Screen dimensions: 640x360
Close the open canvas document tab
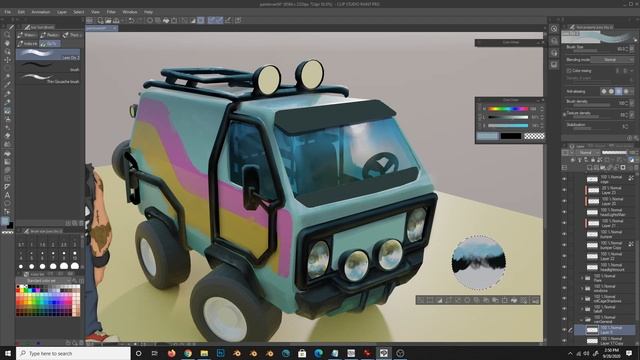point(114,28)
